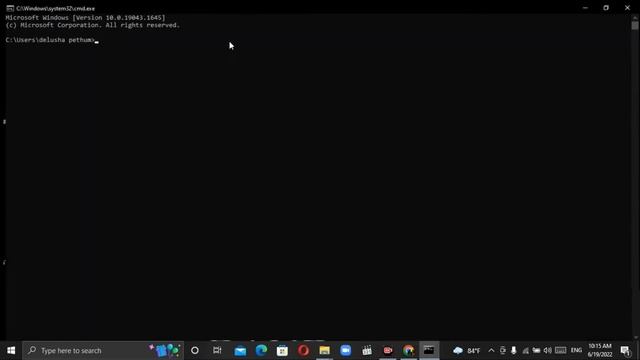Open File Explorer from taskbar

pos(324,351)
